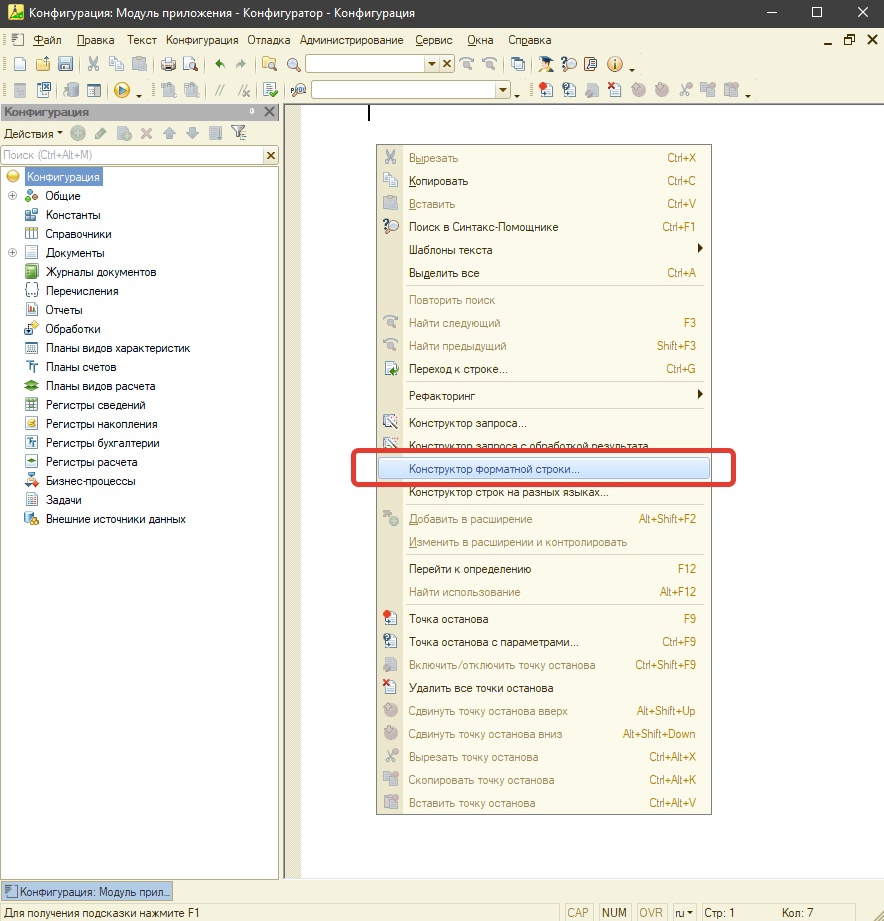
Task: Click the Start debugging play icon
Action: (x=122, y=90)
